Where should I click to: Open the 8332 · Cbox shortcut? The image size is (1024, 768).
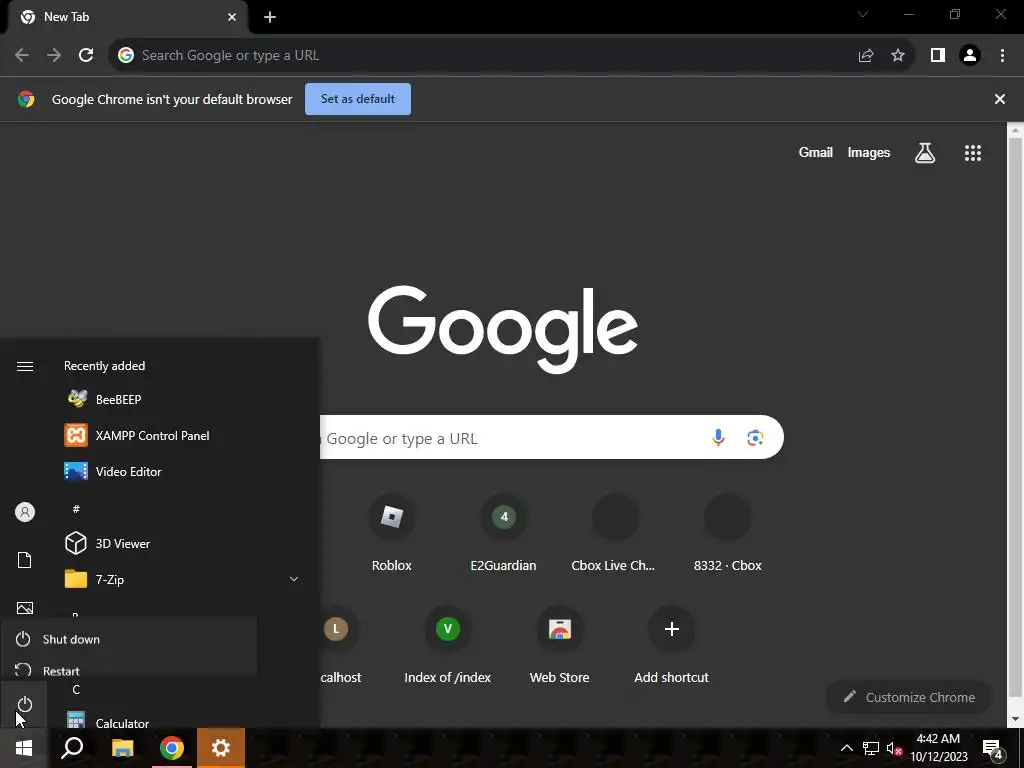pos(728,533)
